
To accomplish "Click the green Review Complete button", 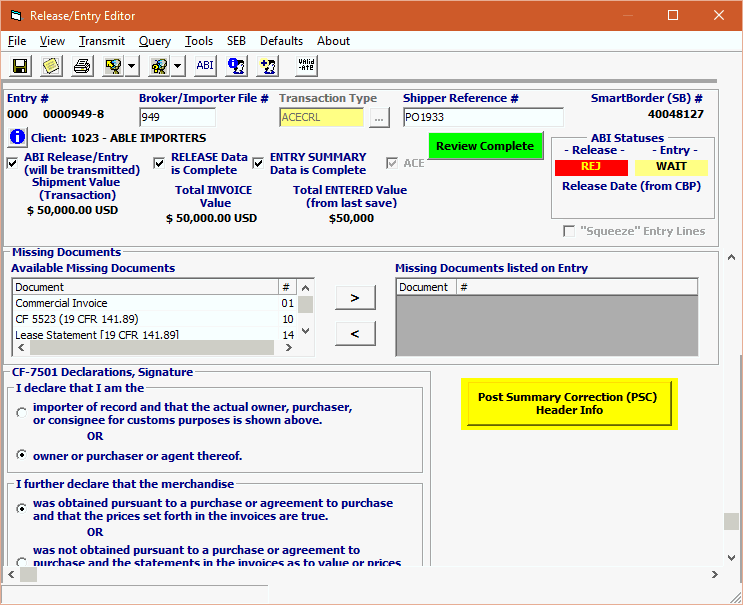I will click(x=485, y=146).
